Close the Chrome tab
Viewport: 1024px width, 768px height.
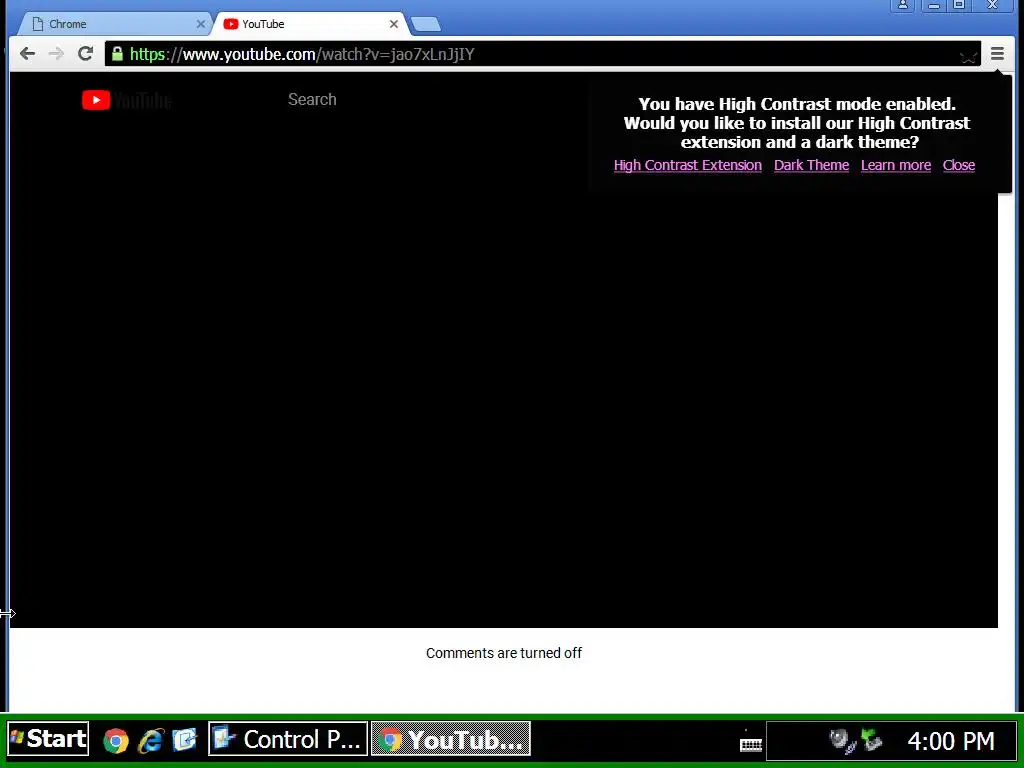200,24
